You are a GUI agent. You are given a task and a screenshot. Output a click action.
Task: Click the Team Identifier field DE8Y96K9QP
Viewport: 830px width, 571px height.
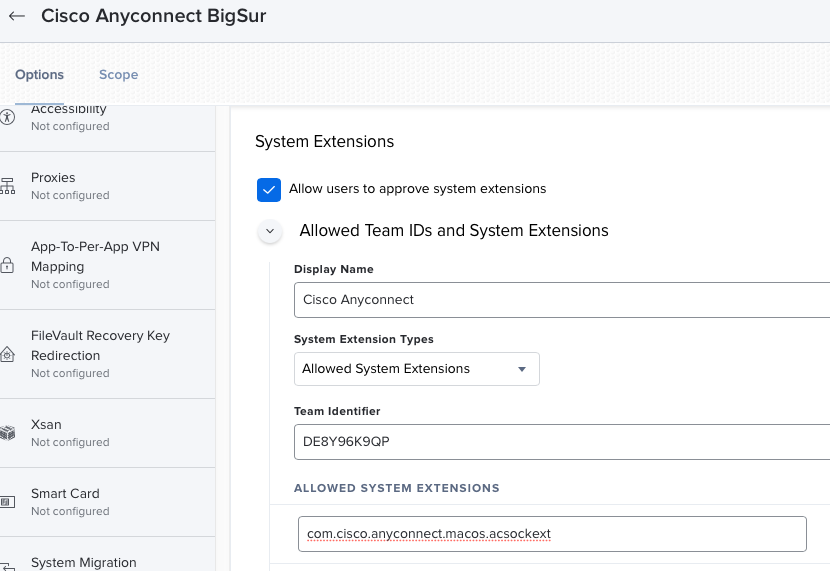click(562, 442)
